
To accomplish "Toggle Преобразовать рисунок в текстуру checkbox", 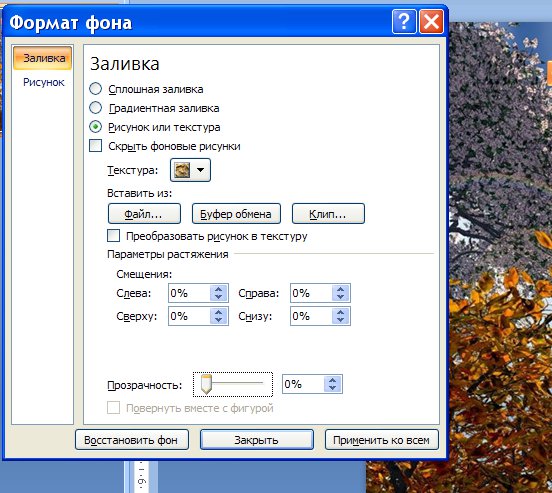I will point(113,236).
